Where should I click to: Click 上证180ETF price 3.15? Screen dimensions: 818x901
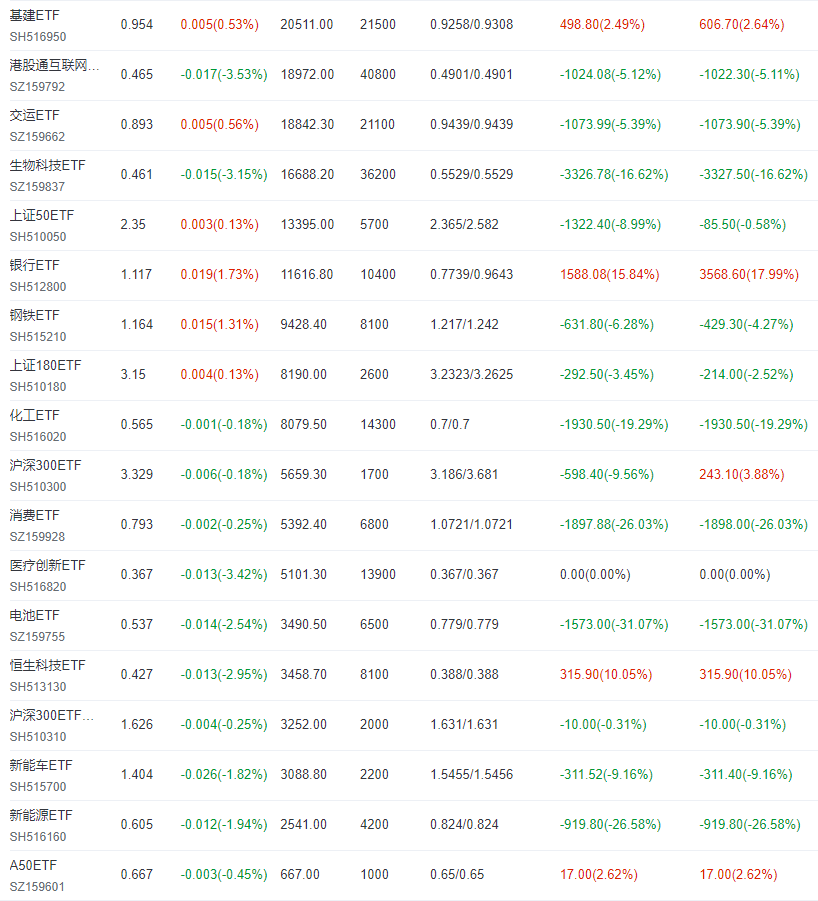point(133,375)
